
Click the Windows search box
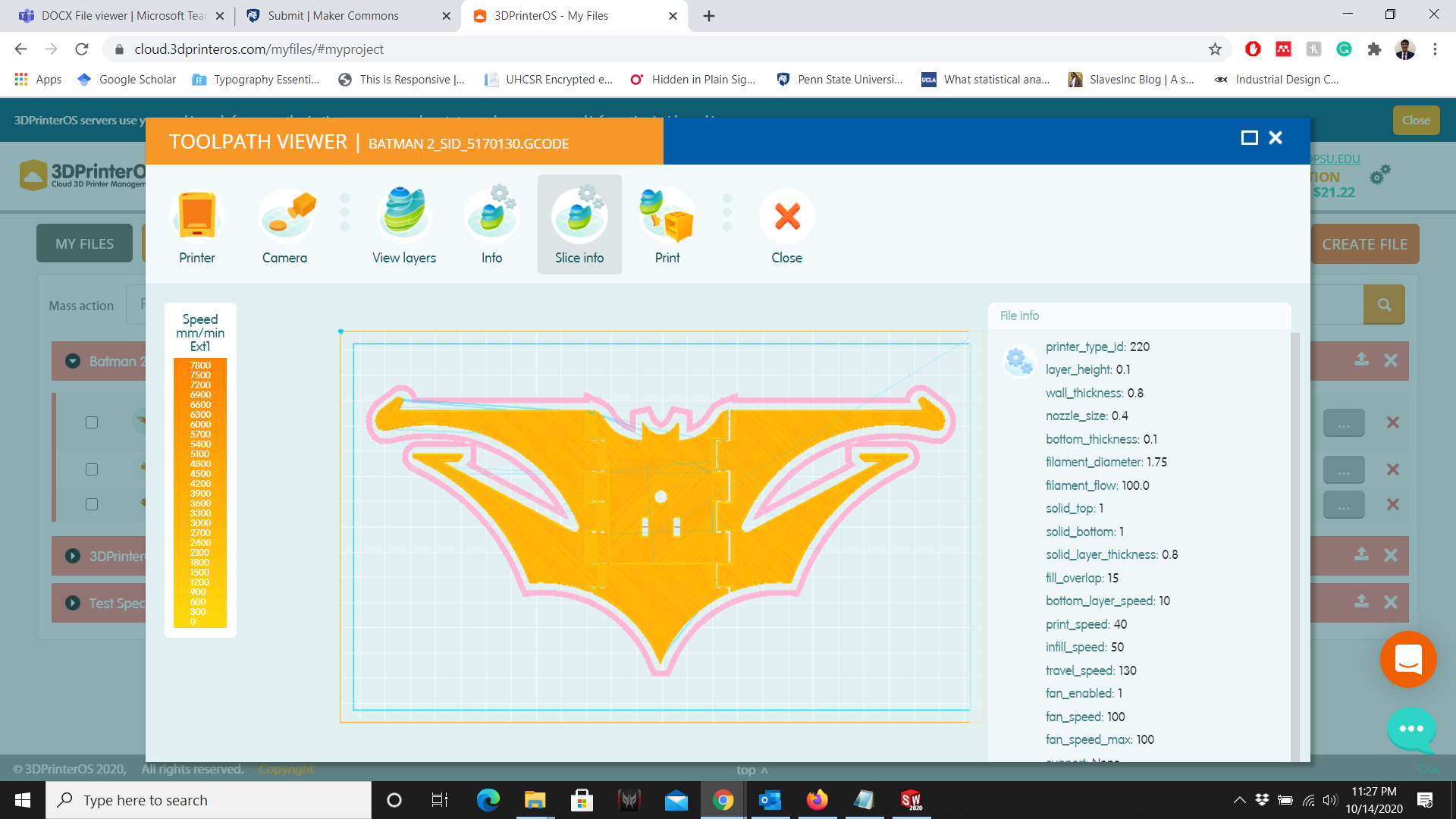209,800
